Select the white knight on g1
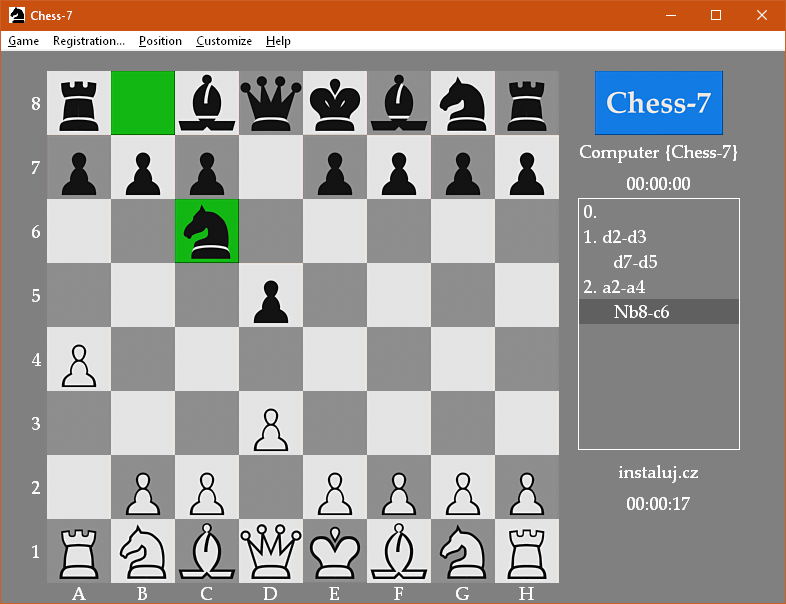786x604 pixels. point(463,551)
